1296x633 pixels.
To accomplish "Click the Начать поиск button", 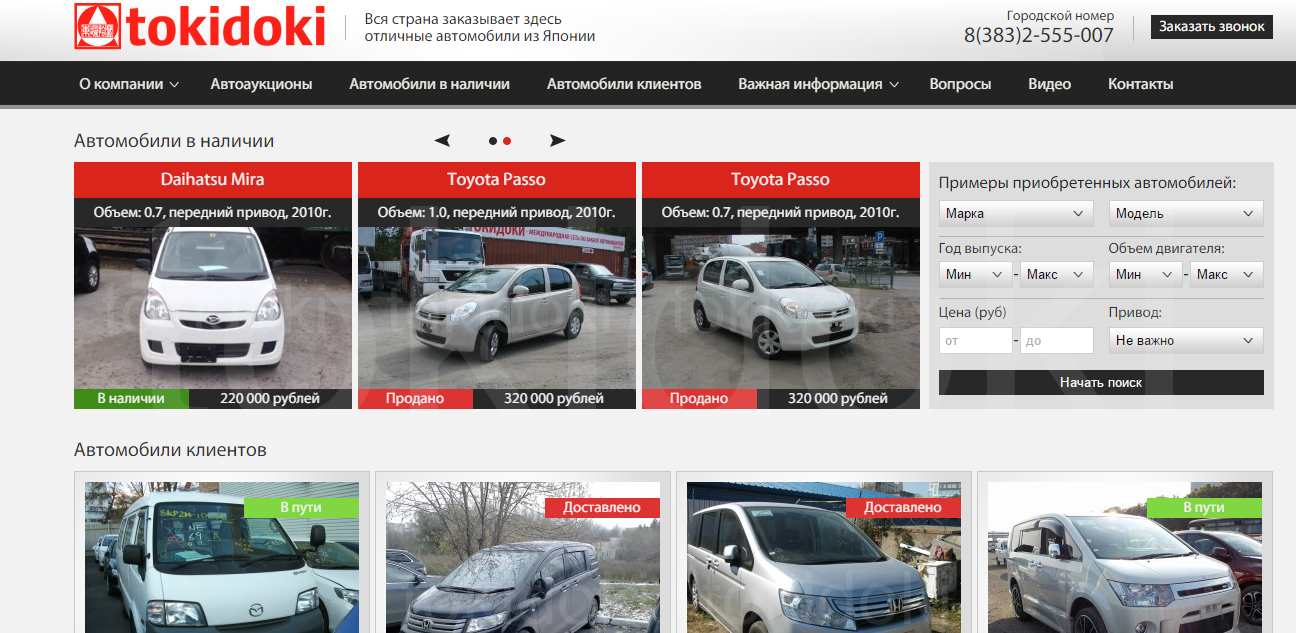I will pyautogui.click(x=1101, y=382).
